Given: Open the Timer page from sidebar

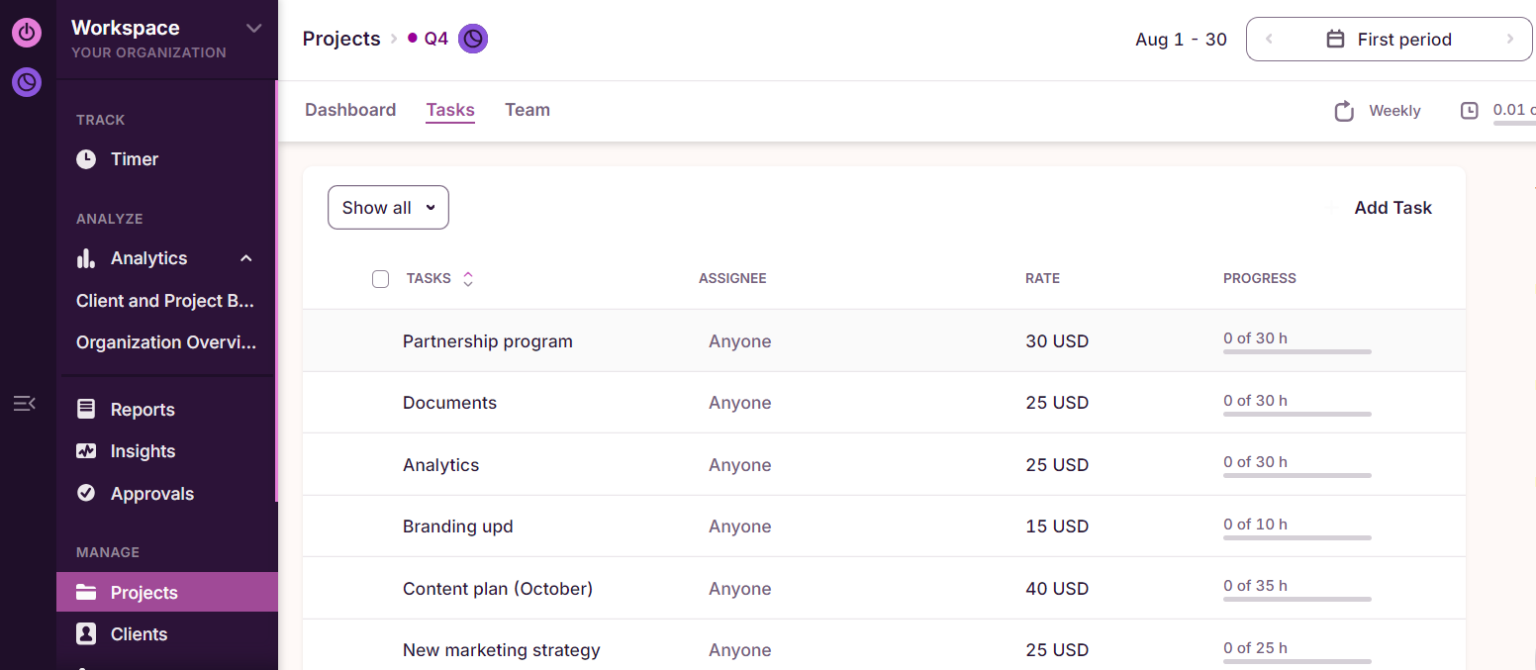Looking at the screenshot, I should pos(134,159).
